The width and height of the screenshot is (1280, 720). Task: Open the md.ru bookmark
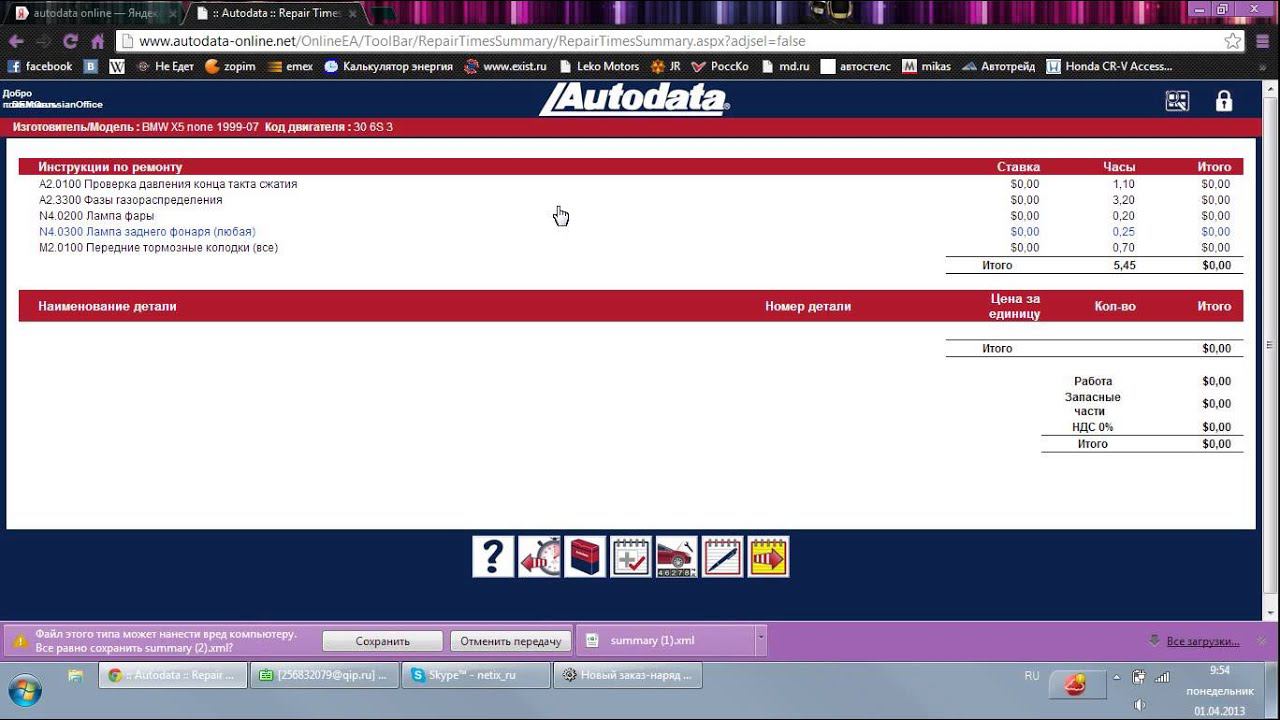point(786,67)
